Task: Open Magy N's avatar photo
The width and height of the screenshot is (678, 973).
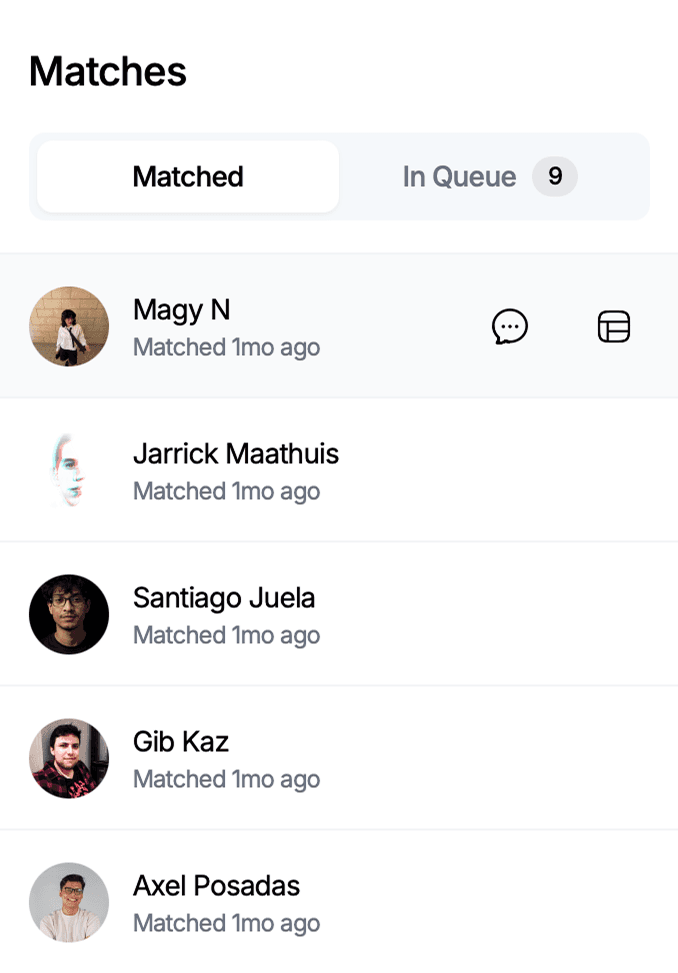Action: (69, 326)
